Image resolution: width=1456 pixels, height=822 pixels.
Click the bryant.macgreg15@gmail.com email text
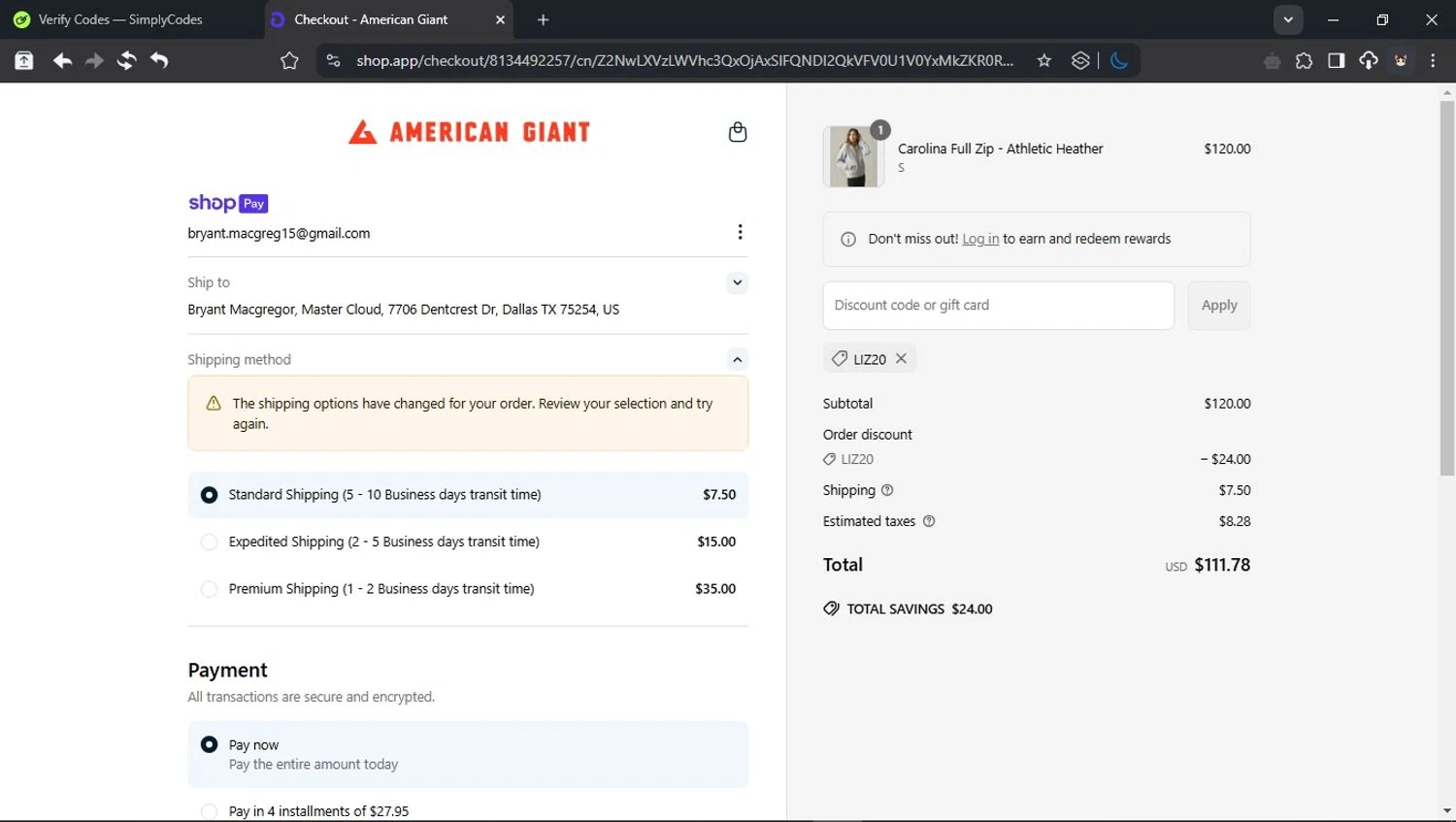(279, 233)
